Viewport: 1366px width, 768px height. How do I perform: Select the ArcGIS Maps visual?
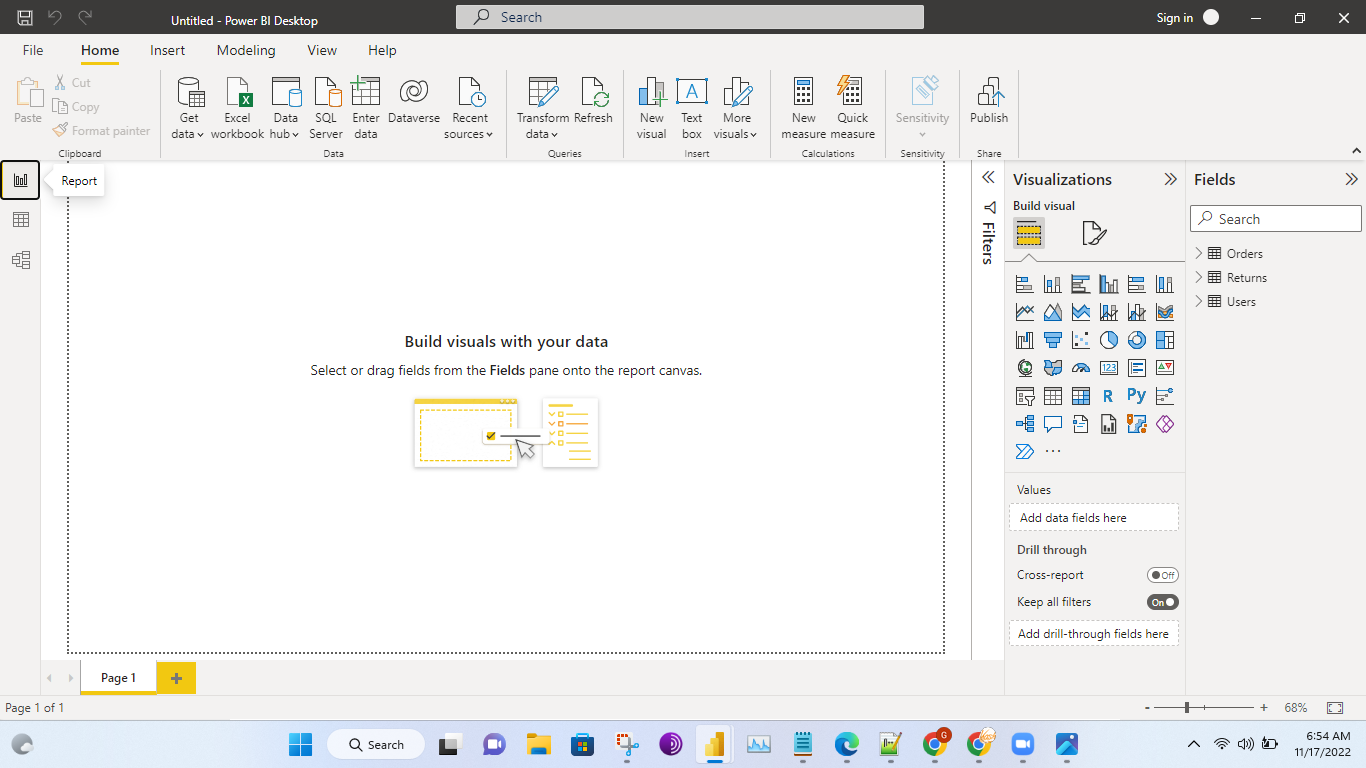pos(1136,424)
